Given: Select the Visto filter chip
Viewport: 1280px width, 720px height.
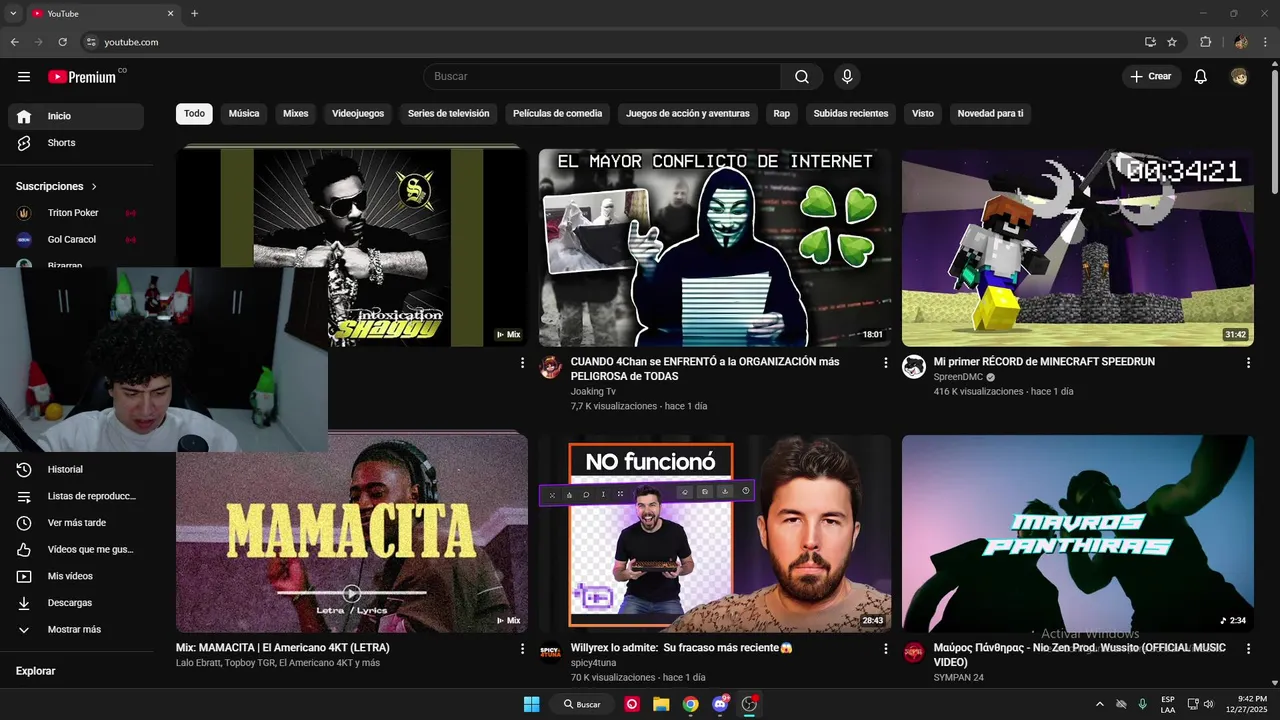Looking at the screenshot, I should coord(923,114).
